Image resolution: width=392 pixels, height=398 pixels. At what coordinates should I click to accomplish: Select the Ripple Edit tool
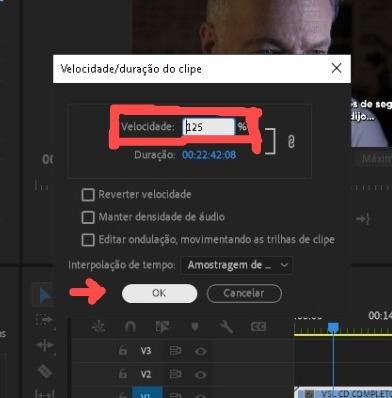tap(45, 345)
